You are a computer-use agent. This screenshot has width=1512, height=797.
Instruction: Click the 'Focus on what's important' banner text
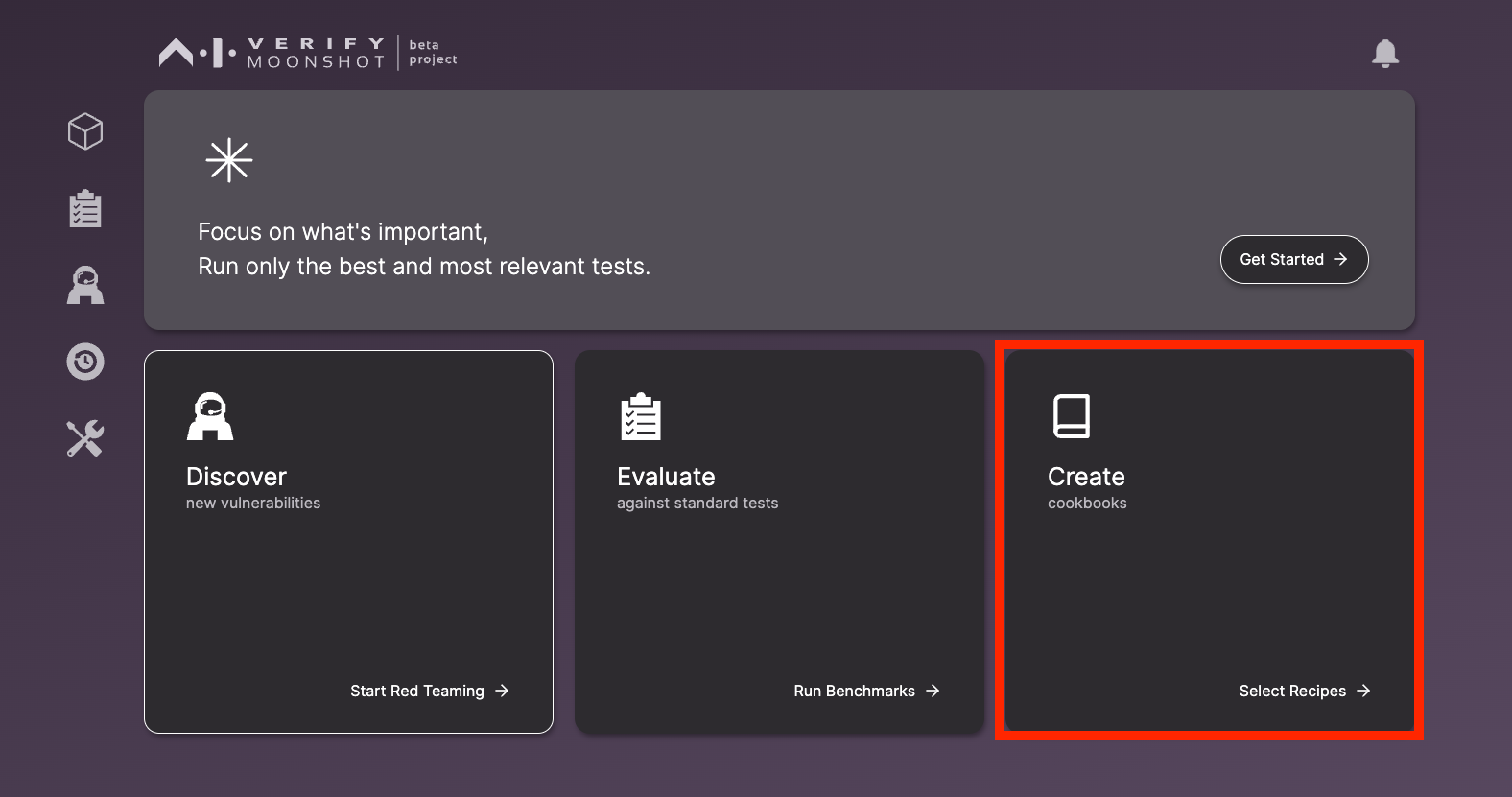[343, 232]
